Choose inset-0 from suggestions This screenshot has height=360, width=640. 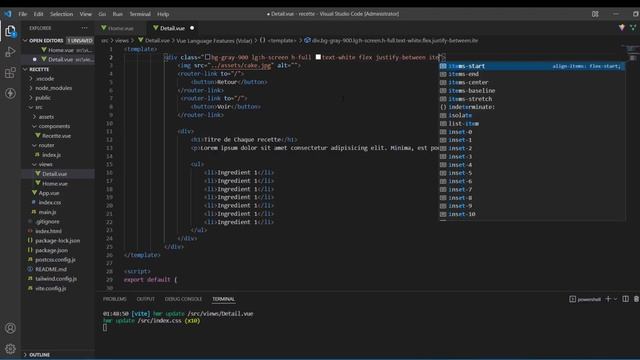point(532,132)
